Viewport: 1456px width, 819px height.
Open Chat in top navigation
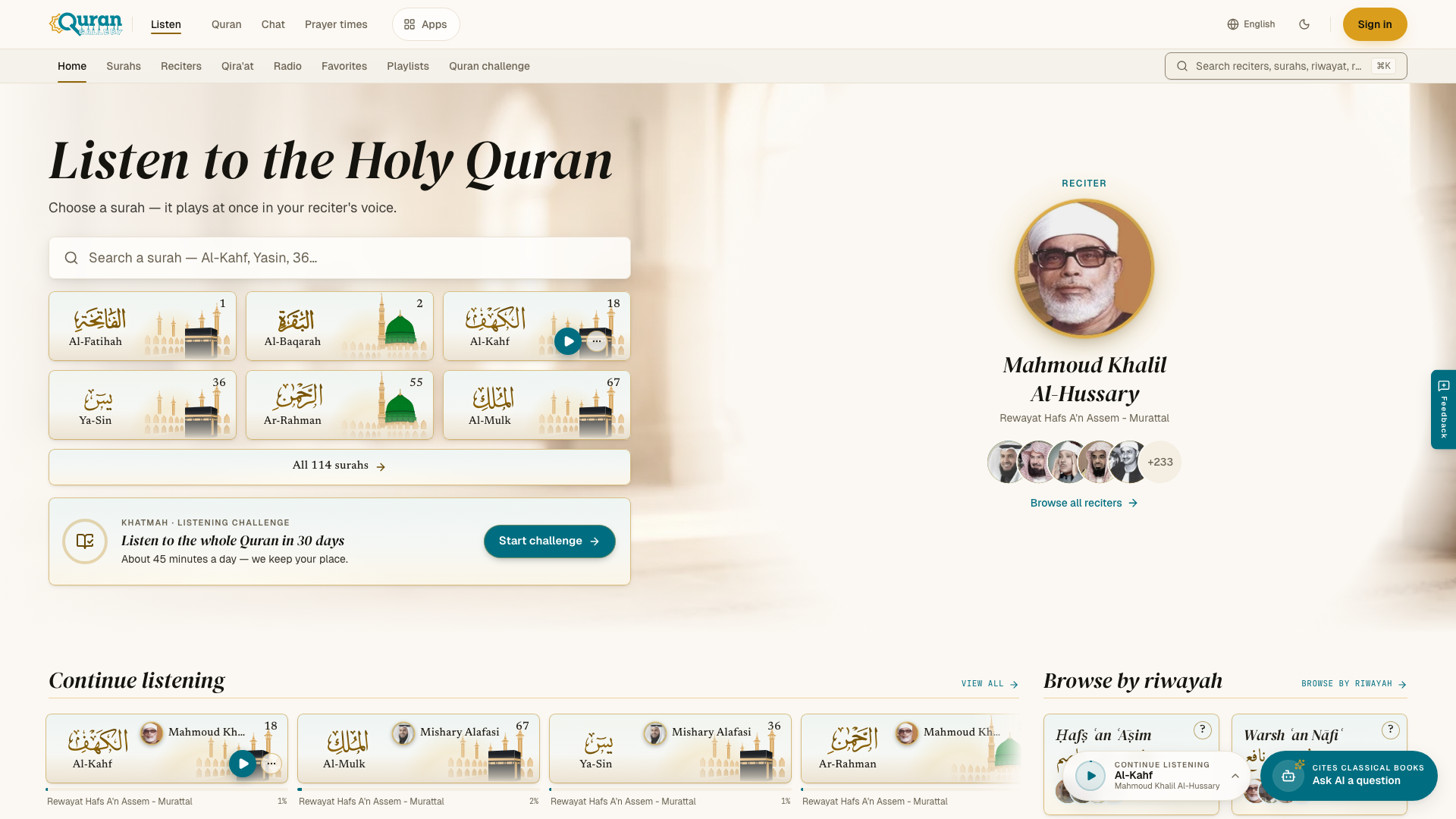point(273,24)
